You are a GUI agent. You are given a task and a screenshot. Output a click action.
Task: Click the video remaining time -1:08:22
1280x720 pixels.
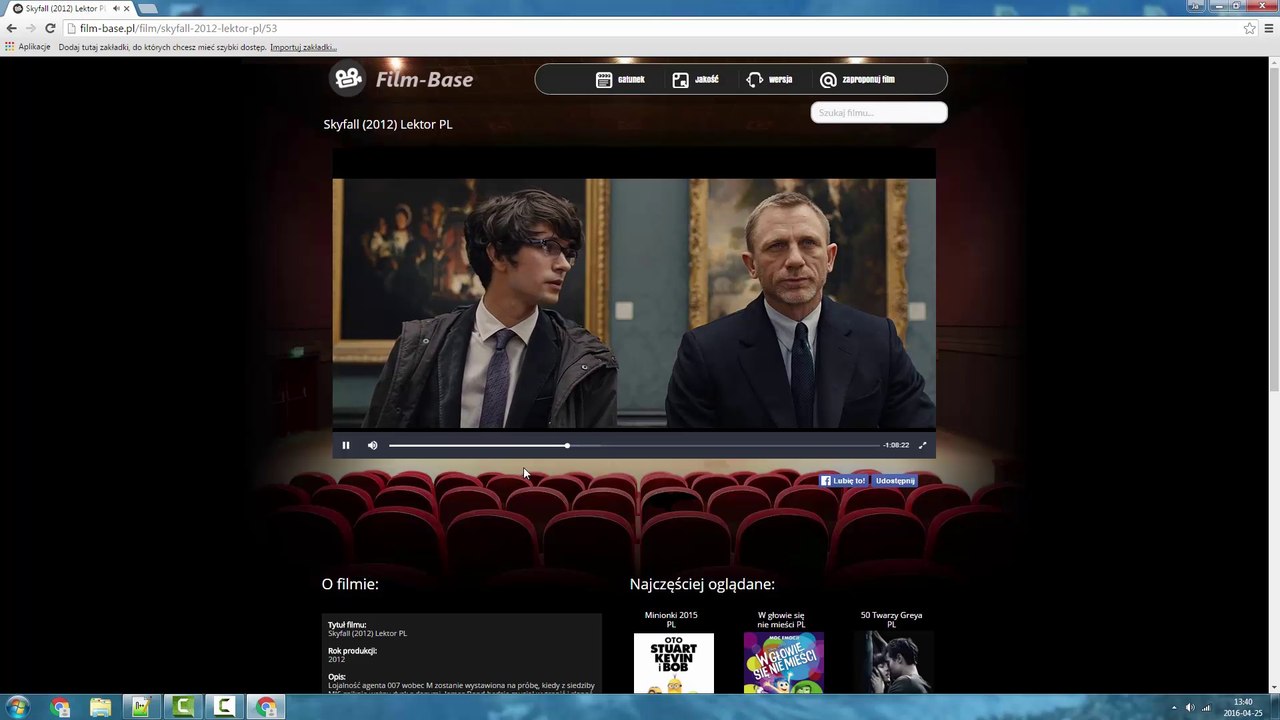[896, 445]
